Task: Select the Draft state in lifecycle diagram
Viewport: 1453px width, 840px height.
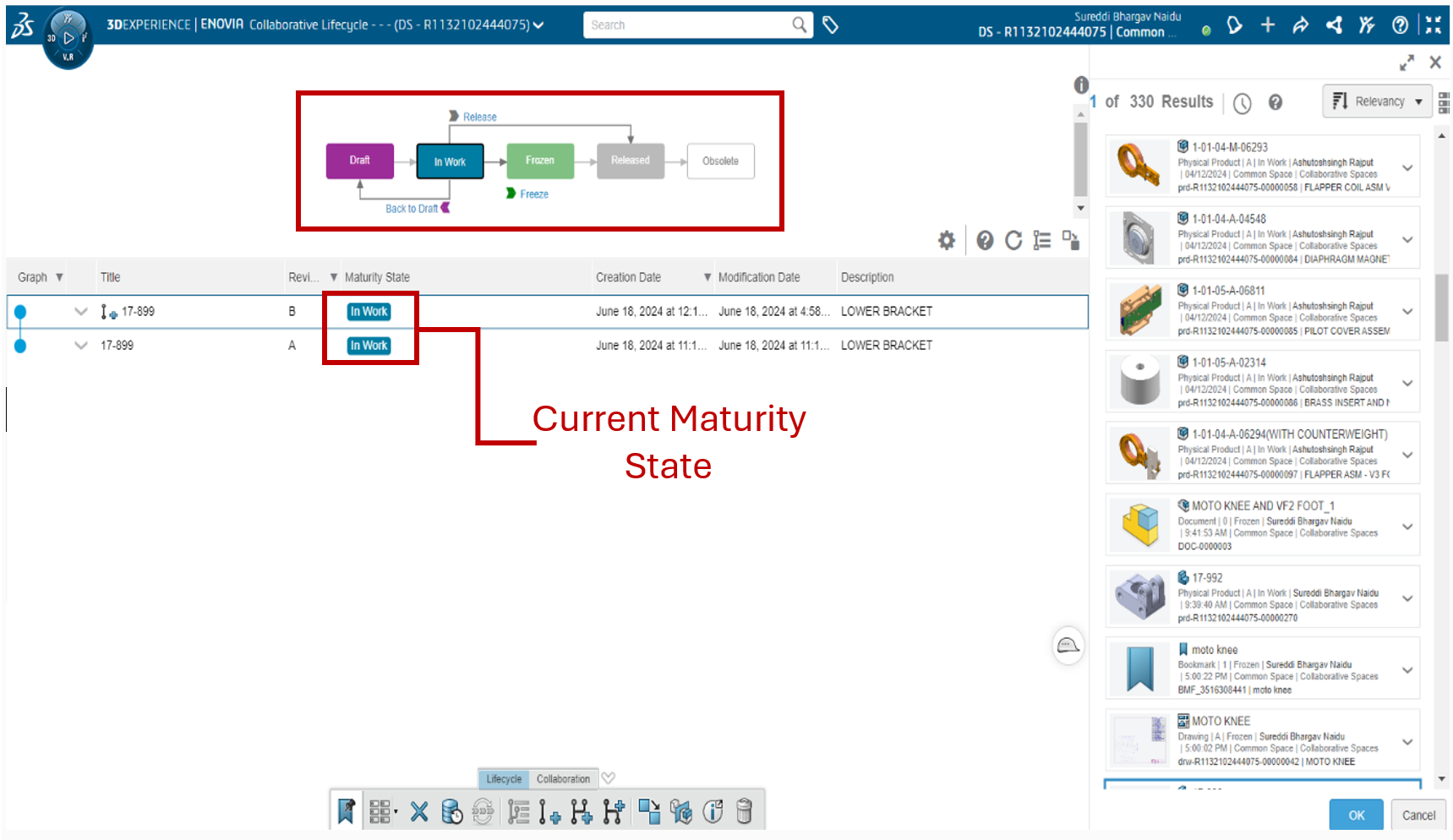Action: point(360,161)
